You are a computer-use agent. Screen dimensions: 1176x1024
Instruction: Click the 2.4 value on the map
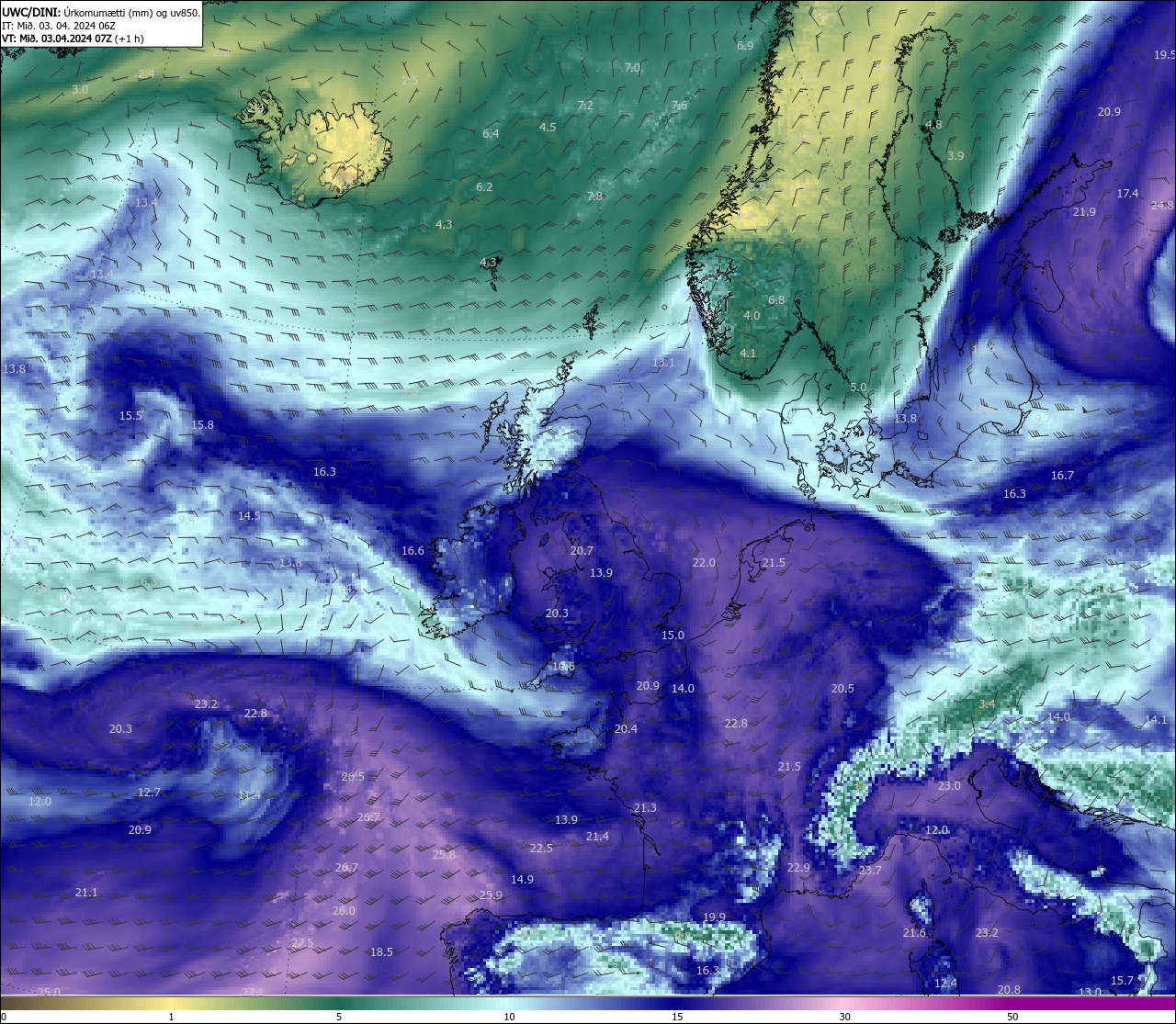[x=146, y=74]
